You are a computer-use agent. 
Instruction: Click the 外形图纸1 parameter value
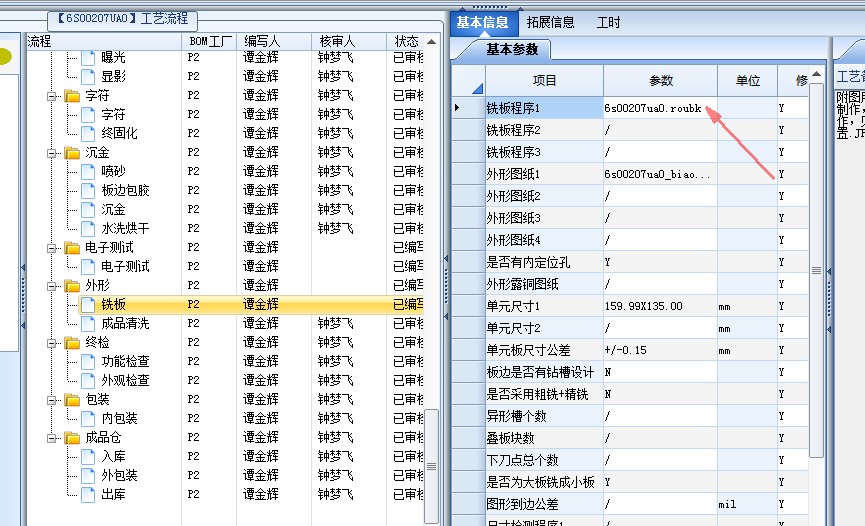[x=660, y=174]
